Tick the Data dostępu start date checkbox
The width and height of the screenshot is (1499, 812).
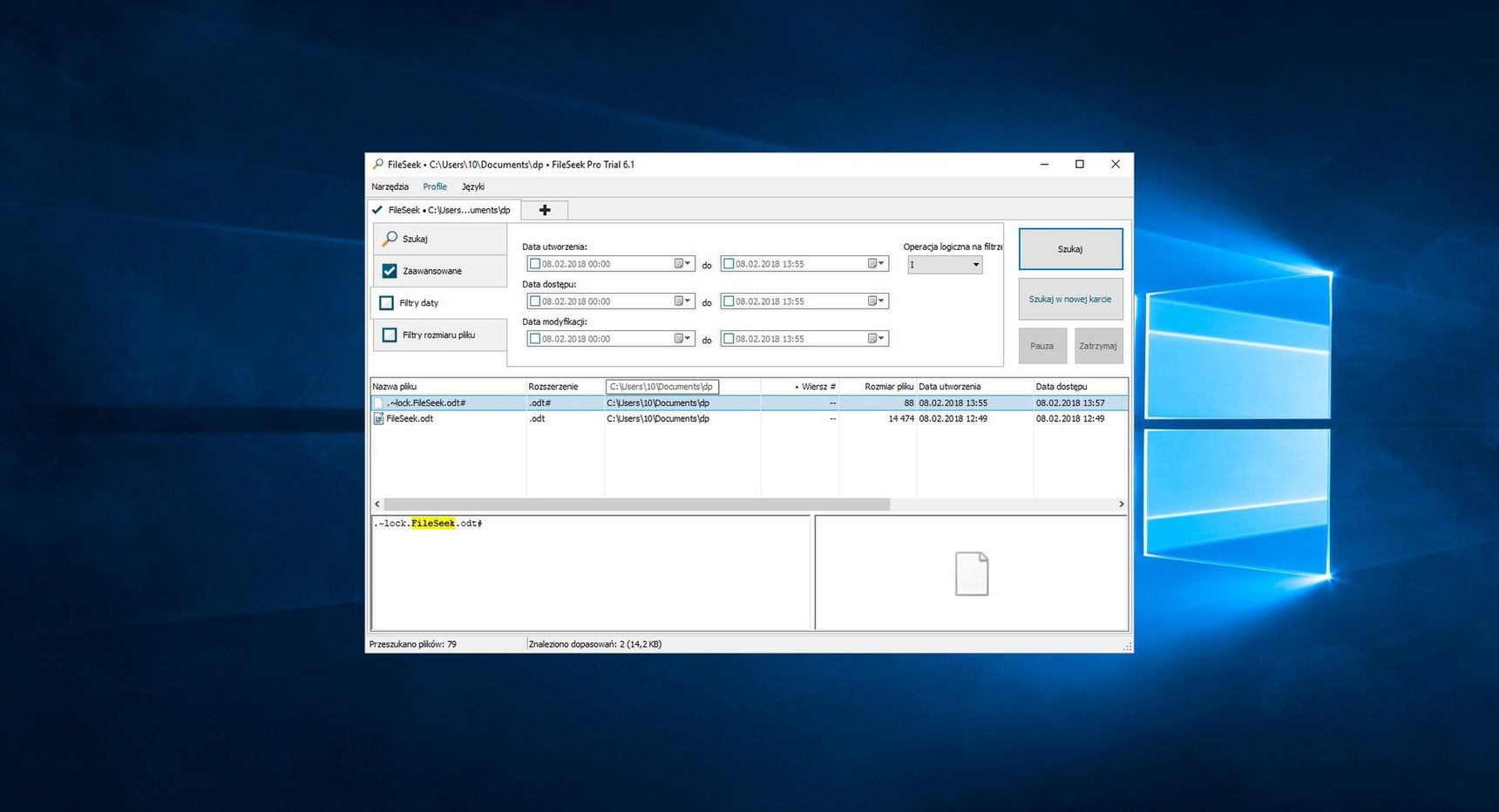pos(535,301)
